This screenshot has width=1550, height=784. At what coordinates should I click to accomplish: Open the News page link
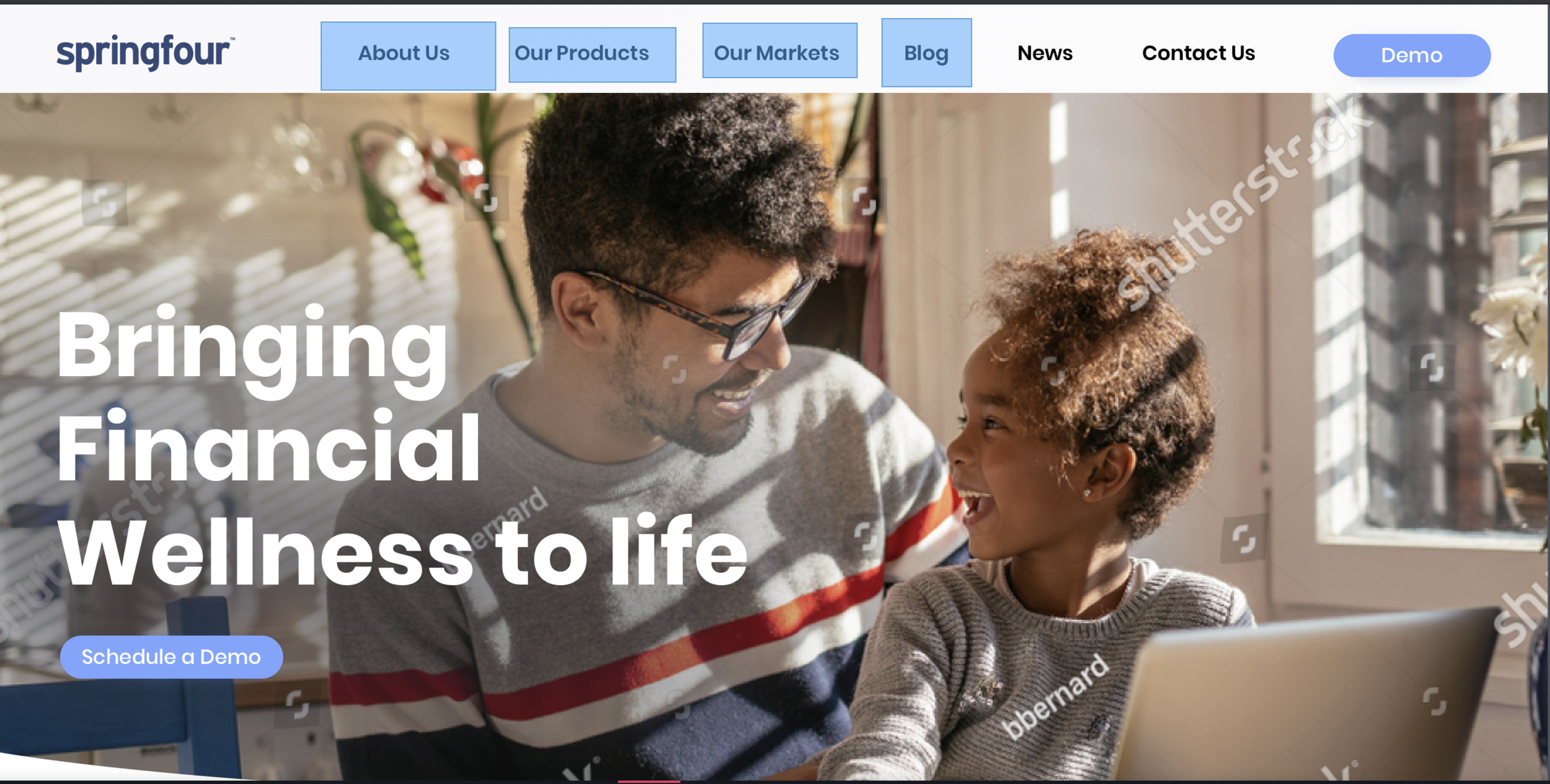click(x=1045, y=53)
